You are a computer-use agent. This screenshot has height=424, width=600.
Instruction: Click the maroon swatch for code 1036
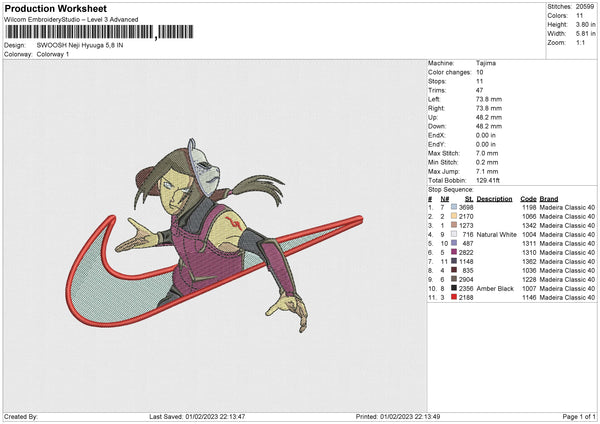tap(454, 270)
